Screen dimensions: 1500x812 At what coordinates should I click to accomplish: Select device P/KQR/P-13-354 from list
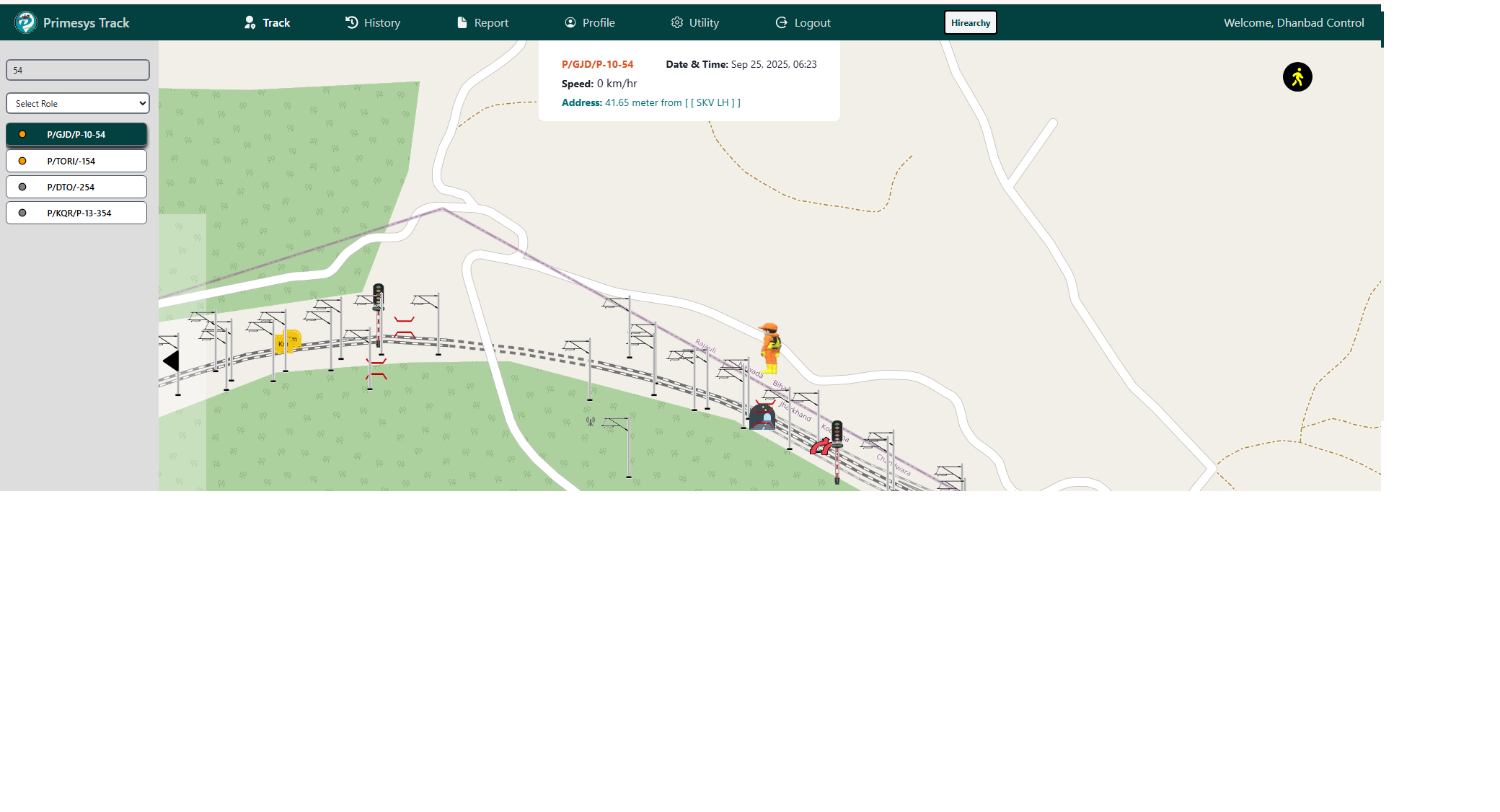coord(76,213)
